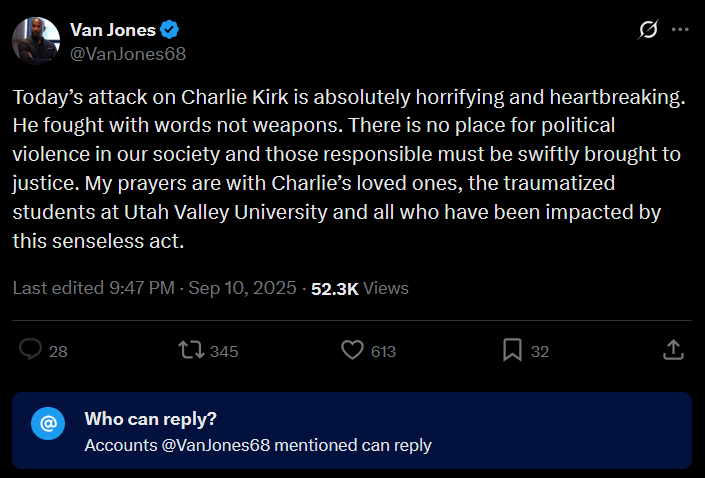Click the 345 reposts count
Viewport: 705px width, 478px height.
coord(224,351)
